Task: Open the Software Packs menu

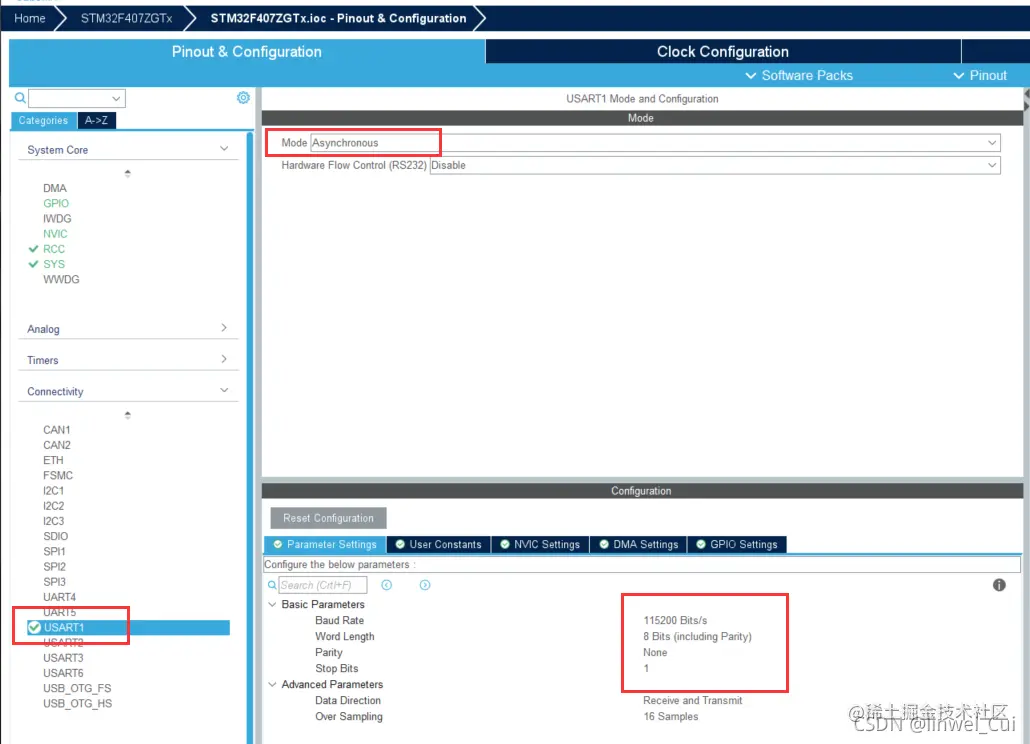Action: [x=799, y=76]
